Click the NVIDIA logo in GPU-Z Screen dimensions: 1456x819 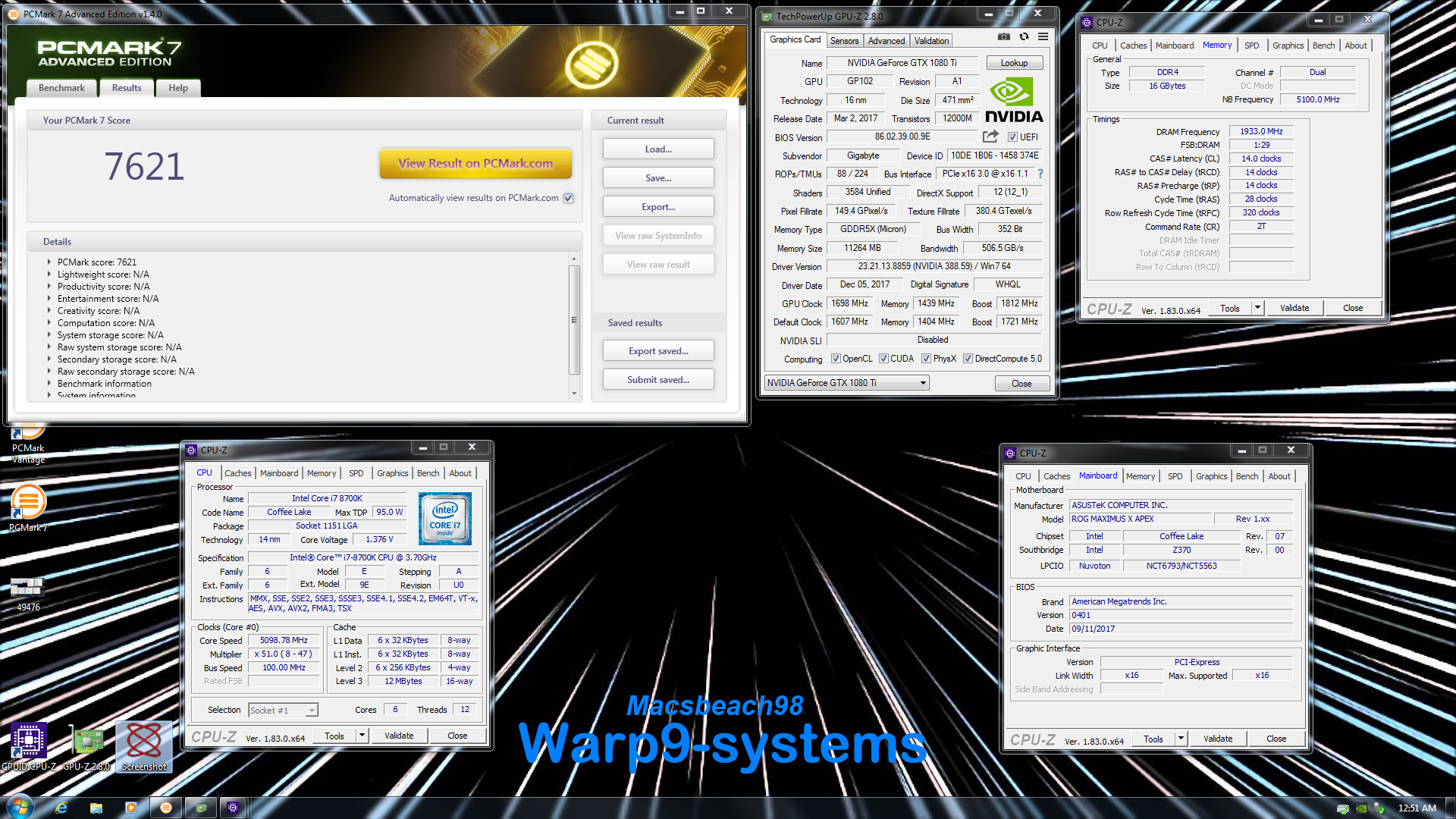(1014, 101)
